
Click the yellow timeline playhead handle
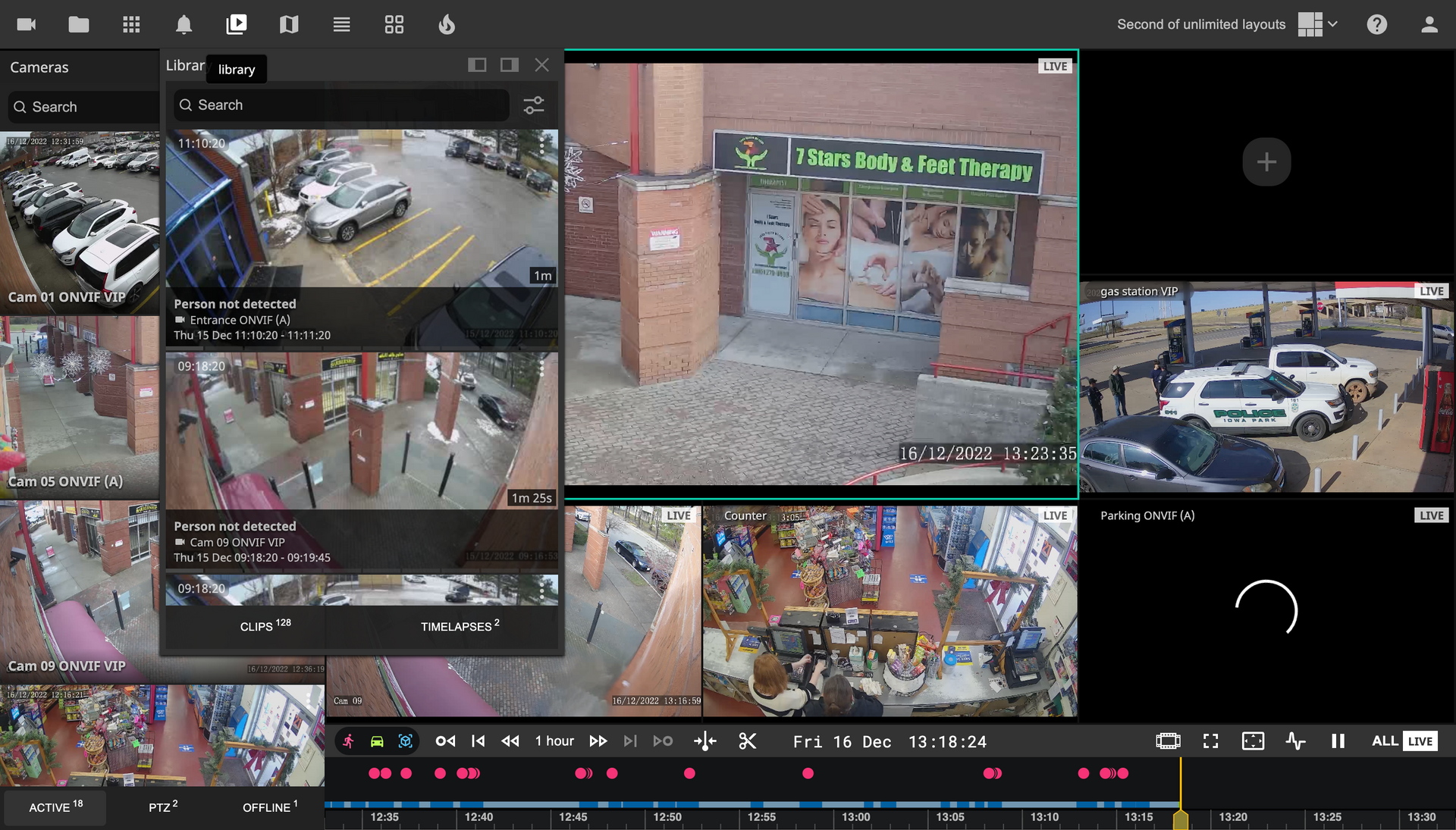tap(1181, 820)
